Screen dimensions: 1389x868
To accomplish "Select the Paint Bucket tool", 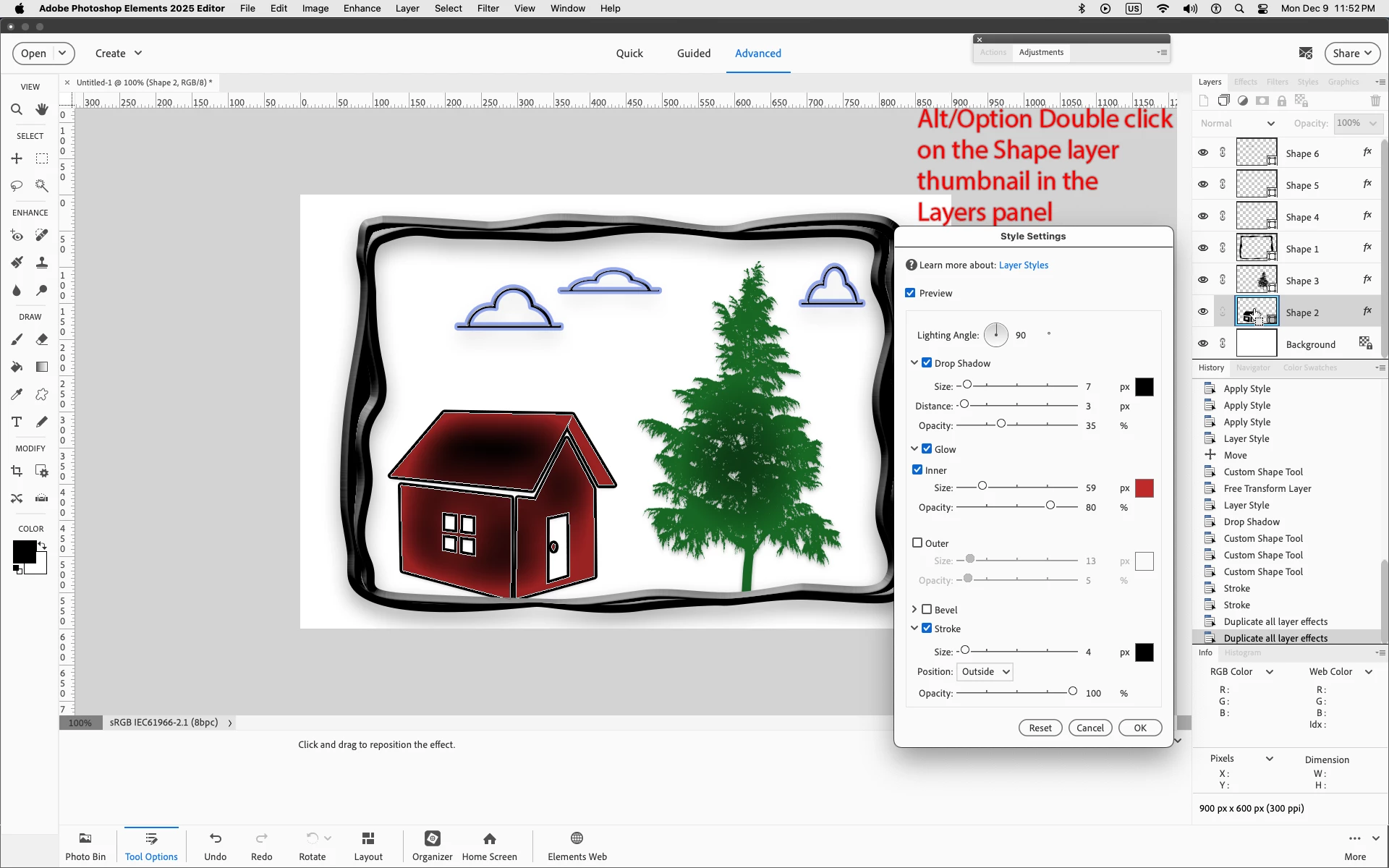I will (16, 367).
